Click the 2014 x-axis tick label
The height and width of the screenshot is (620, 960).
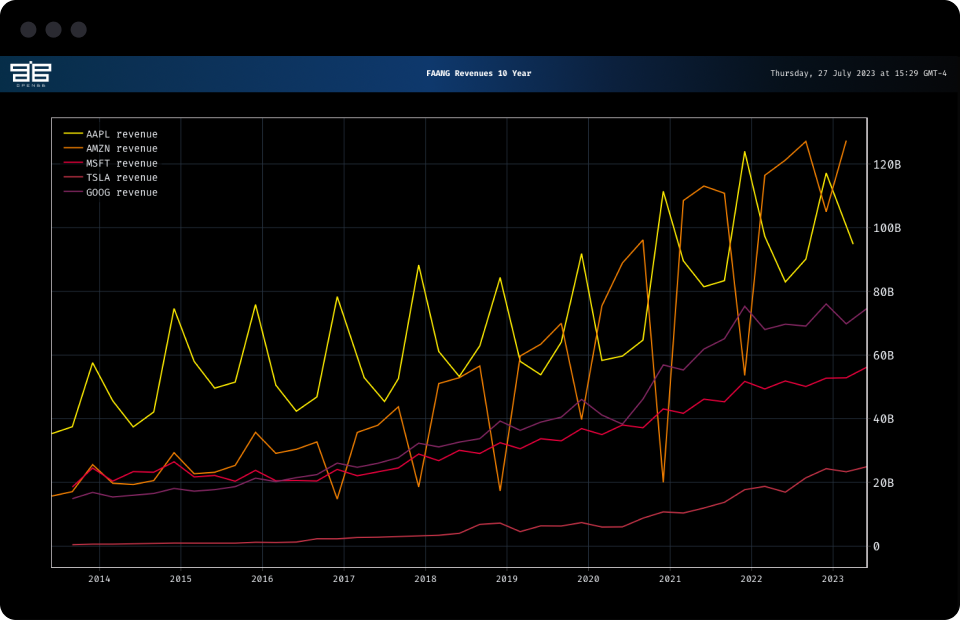[99, 579]
